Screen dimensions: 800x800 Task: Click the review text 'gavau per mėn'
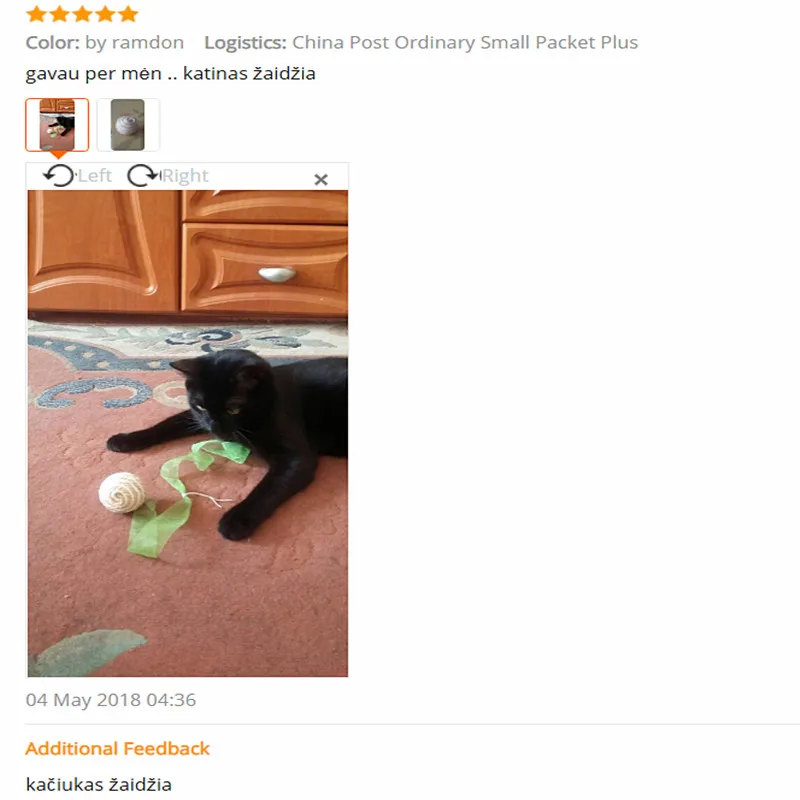click(x=93, y=73)
